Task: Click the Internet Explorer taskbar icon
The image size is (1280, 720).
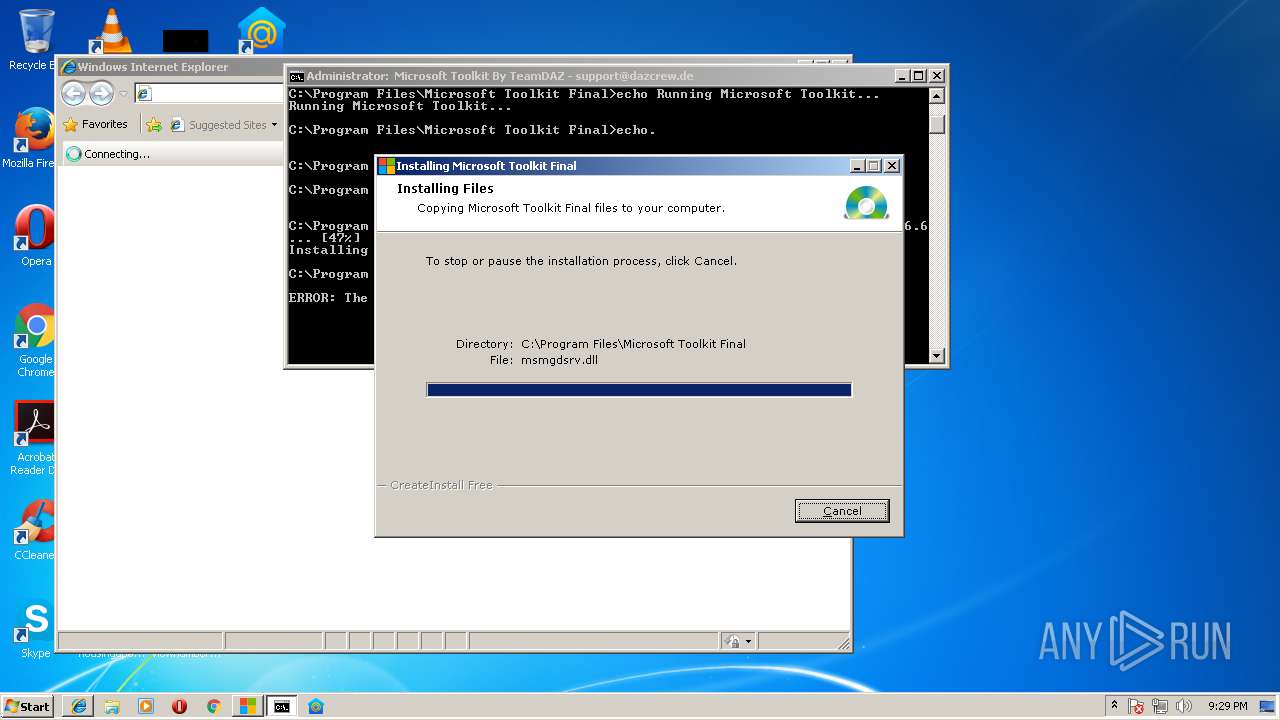Action: [78, 706]
